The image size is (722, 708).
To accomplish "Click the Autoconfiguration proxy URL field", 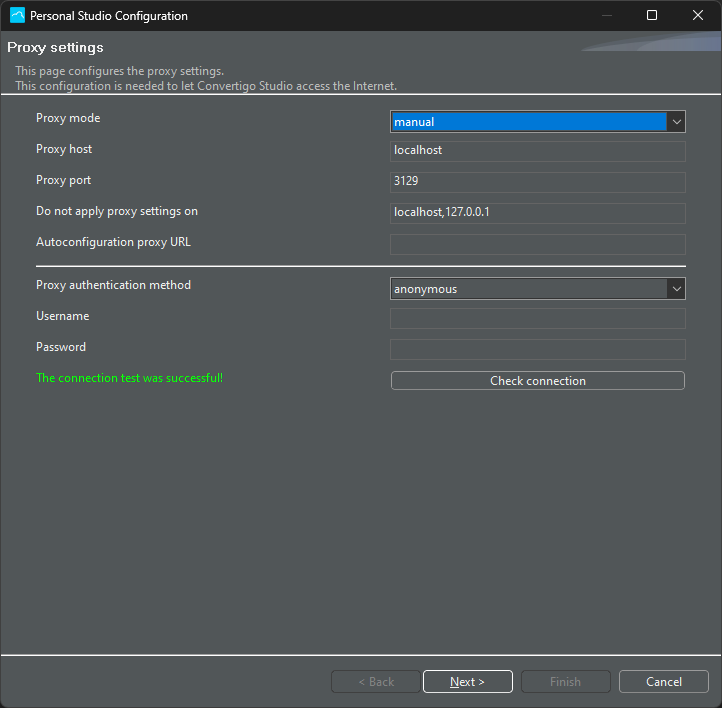I will pyautogui.click(x=537, y=244).
